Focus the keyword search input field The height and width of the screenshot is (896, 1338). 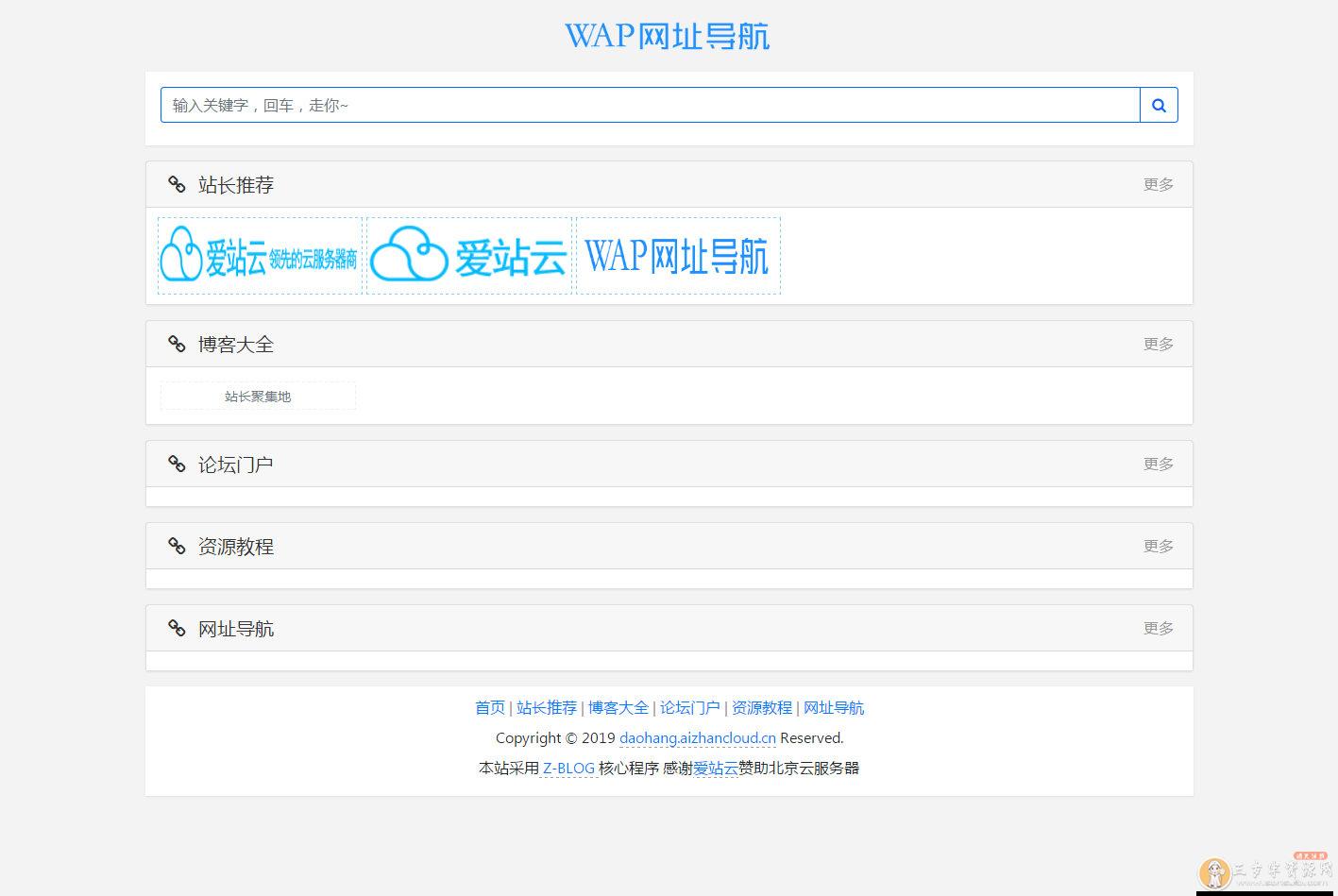(650, 106)
